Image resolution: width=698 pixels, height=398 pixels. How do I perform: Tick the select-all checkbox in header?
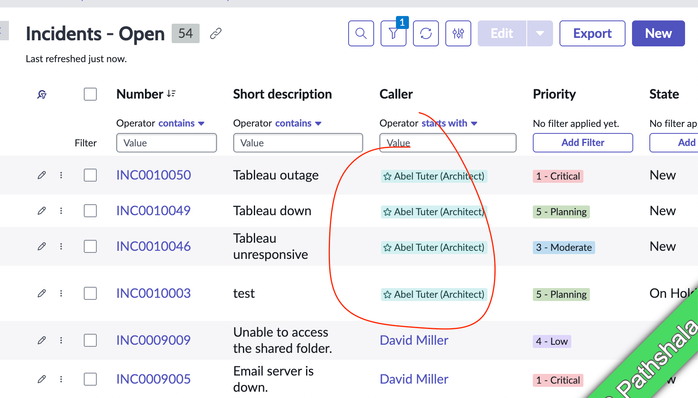90,94
